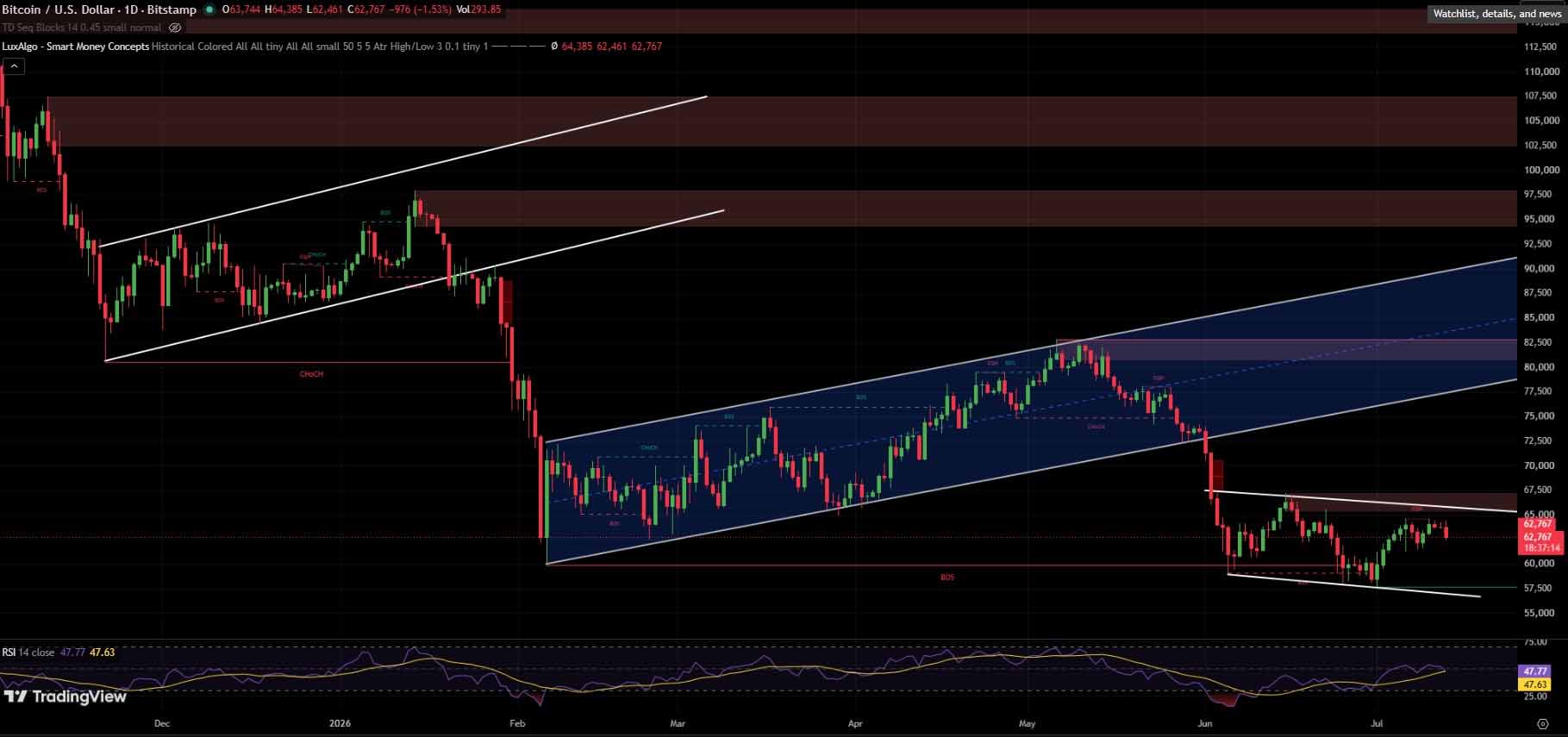Image resolution: width=1568 pixels, height=737 pixels.
Task: Click the May label on the time axis
Action: pos(1028,724)
